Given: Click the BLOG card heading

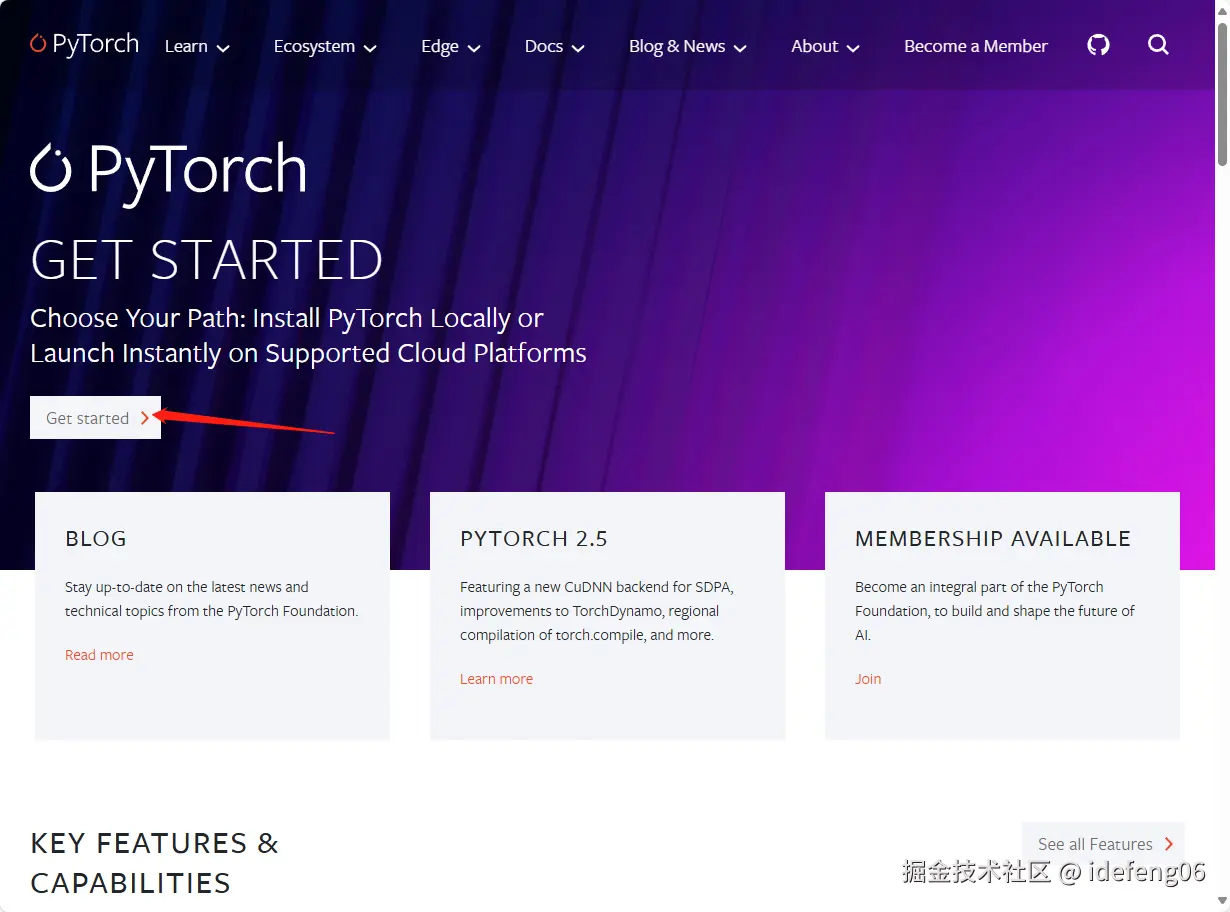Looking at the screenshot, I should coord(96,538).
